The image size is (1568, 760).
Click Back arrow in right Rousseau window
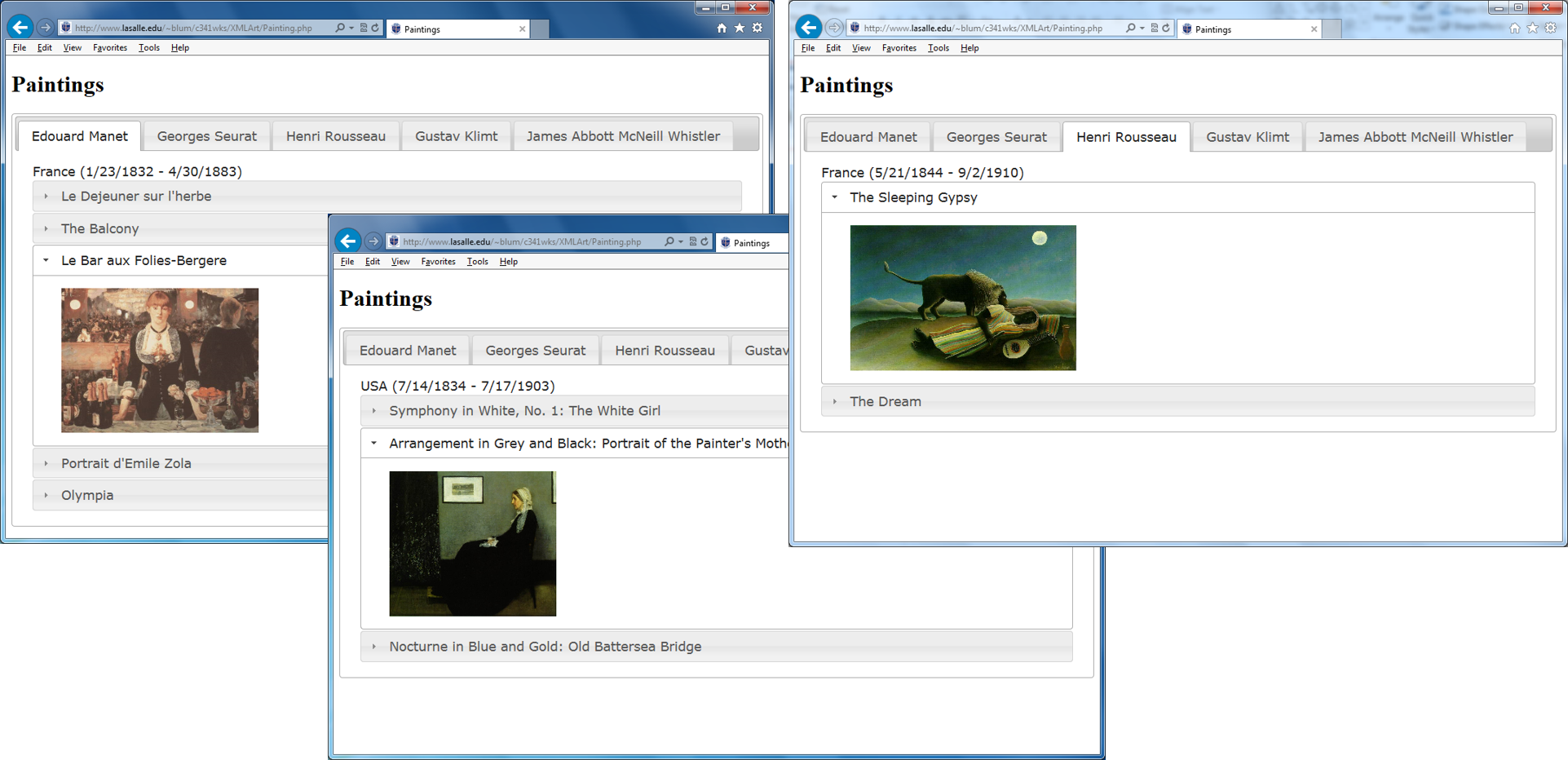click(809, 27)
